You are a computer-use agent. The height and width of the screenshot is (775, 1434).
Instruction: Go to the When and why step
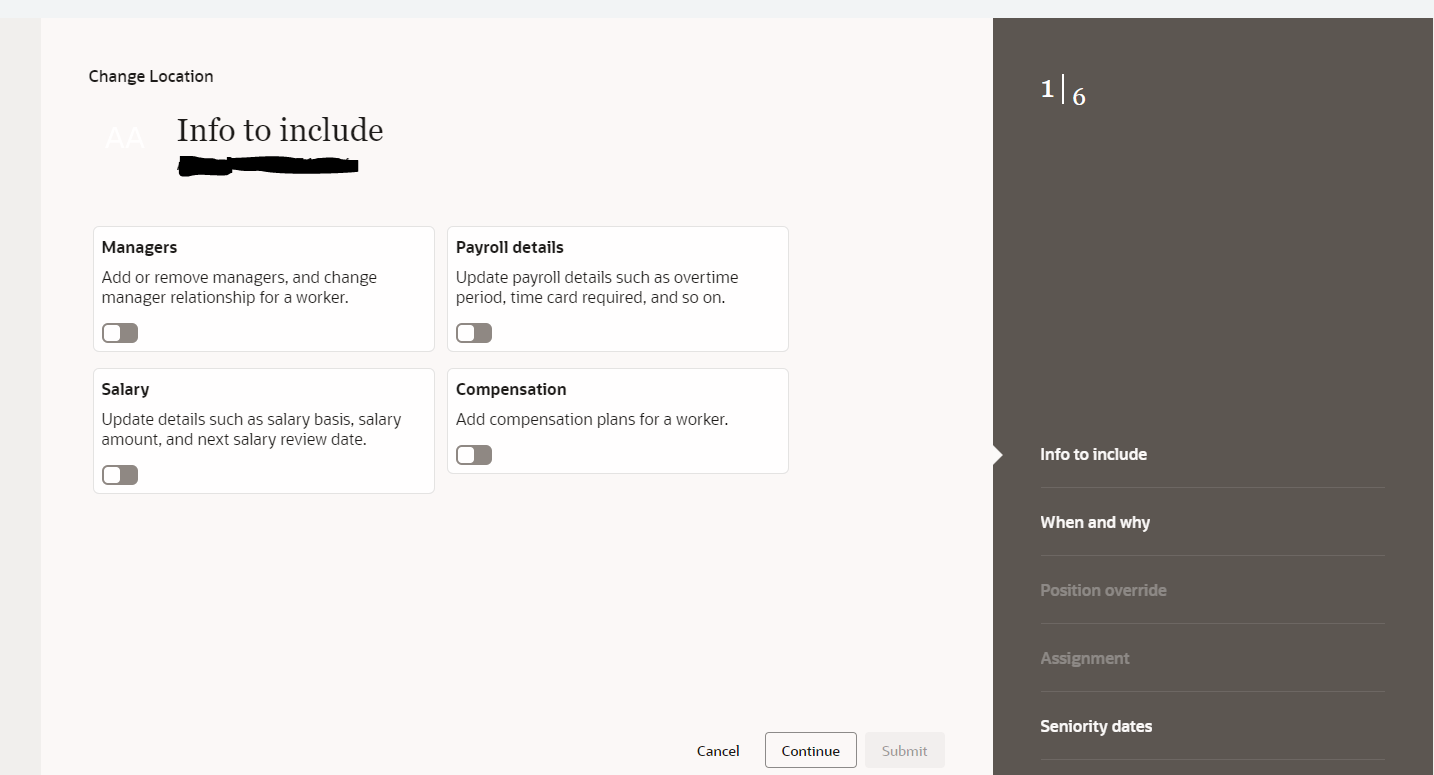click(1094, 521)
